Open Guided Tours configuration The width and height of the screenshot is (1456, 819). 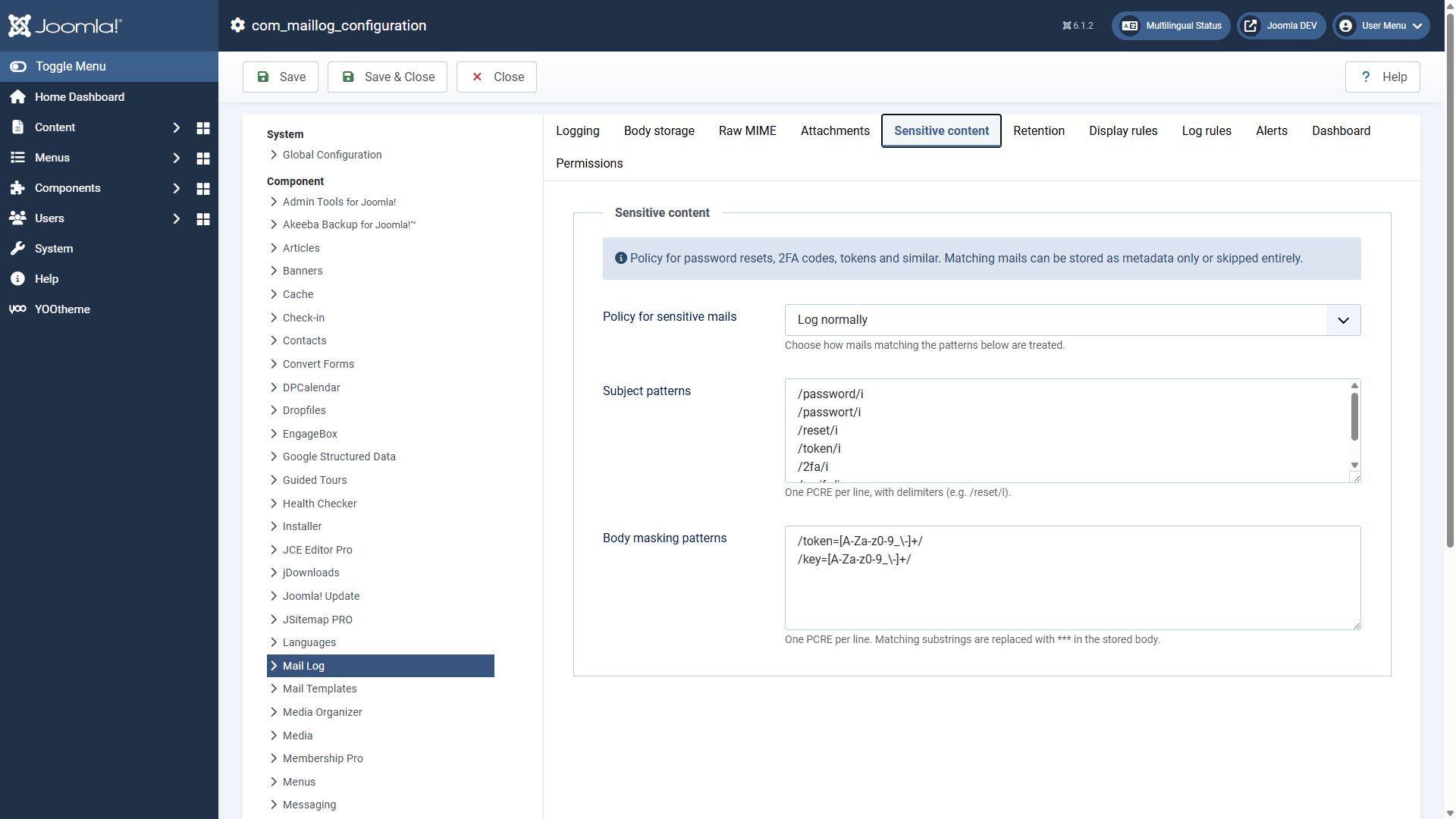[x=315, y=480]
